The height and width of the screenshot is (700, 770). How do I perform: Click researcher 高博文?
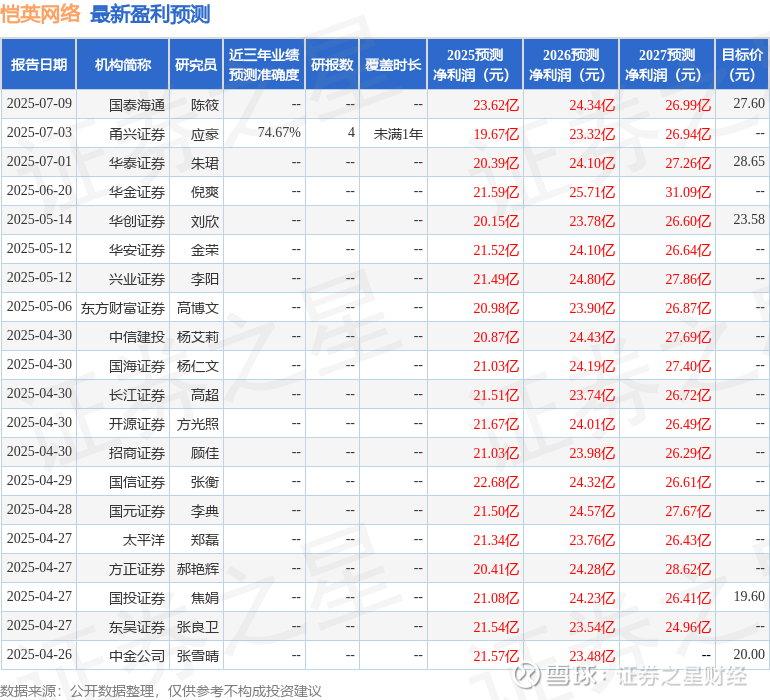click(198, 308)
